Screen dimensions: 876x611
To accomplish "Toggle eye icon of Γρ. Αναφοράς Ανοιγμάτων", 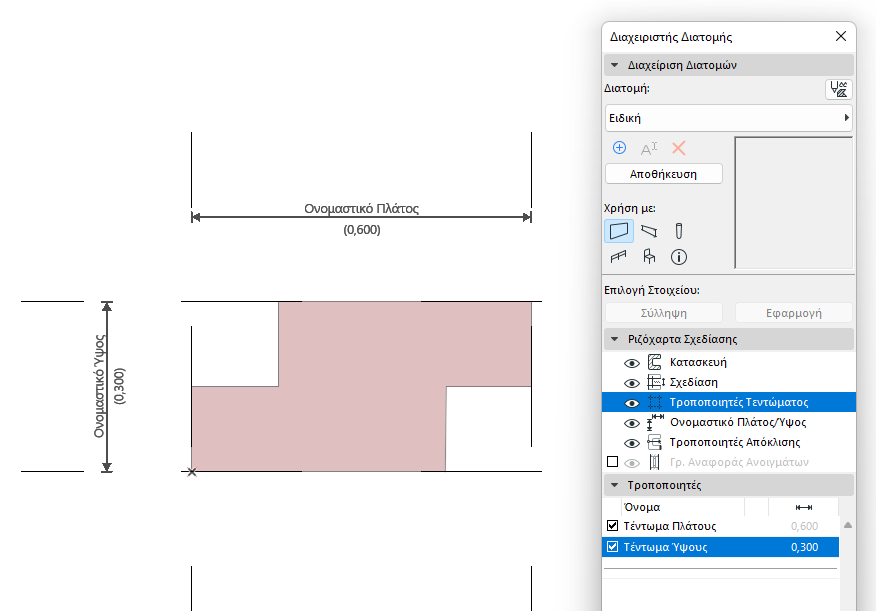I will tap(632, 463).
